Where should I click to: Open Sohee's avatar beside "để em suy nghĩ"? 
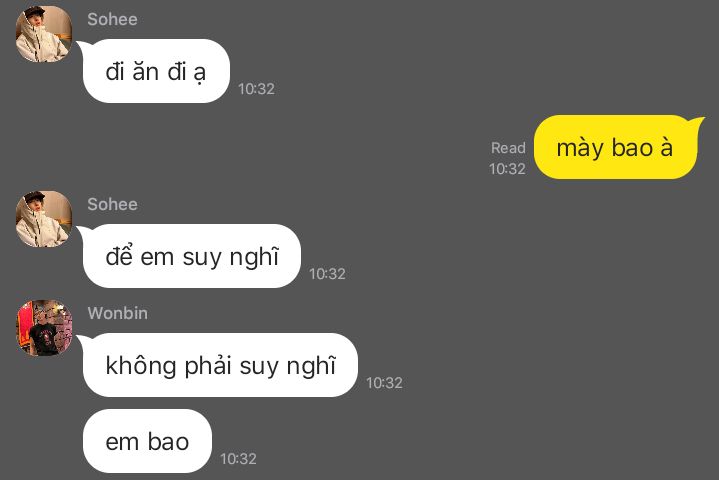click(44, 219)
